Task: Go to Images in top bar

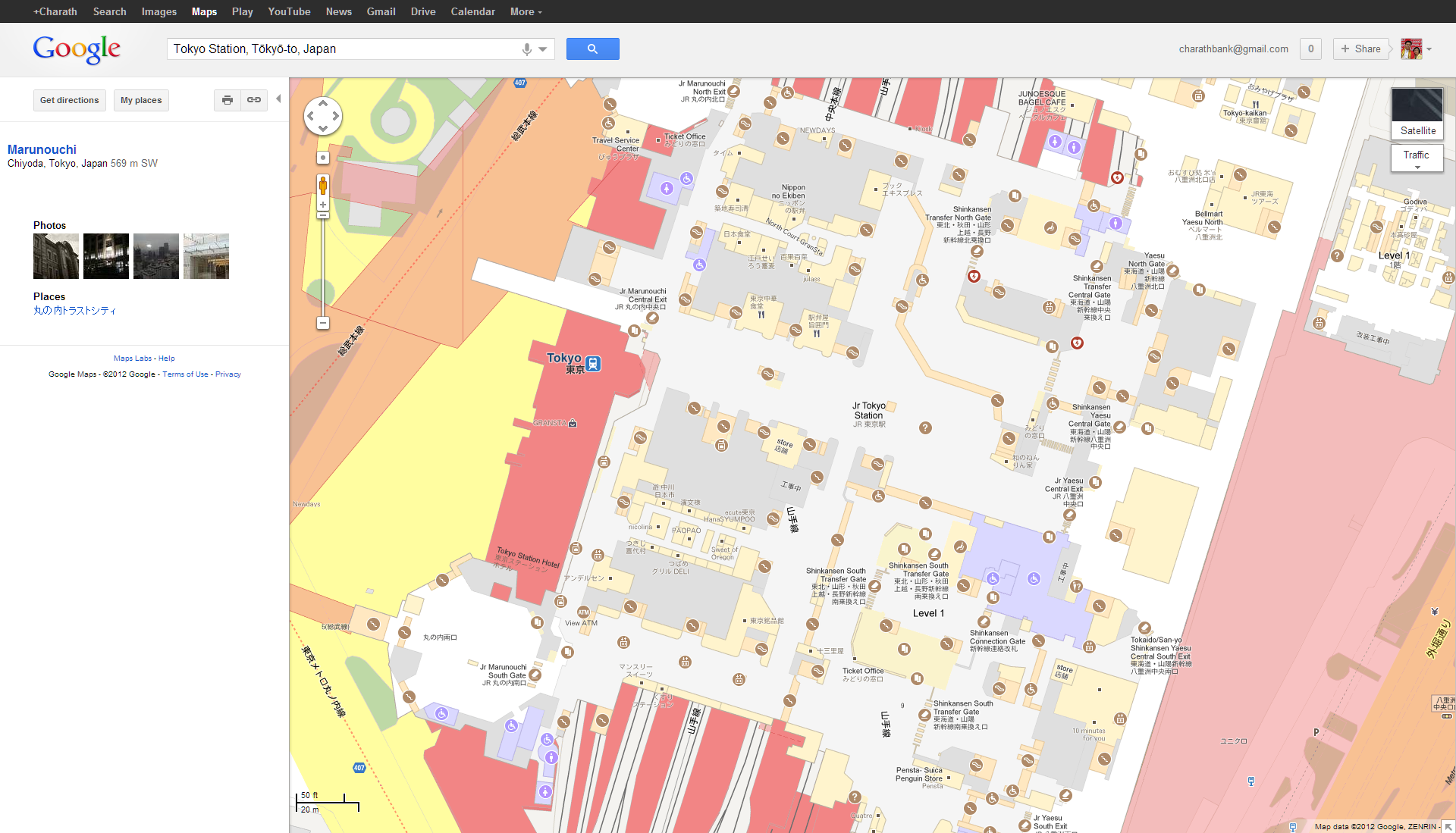Action: pyautogui.click(x=159, y=11)
